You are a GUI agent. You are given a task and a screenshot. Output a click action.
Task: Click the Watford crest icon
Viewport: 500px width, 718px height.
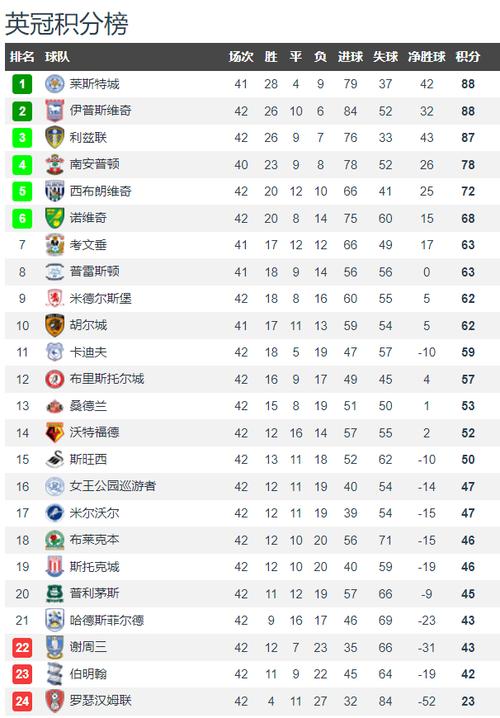tap(54, 433)
